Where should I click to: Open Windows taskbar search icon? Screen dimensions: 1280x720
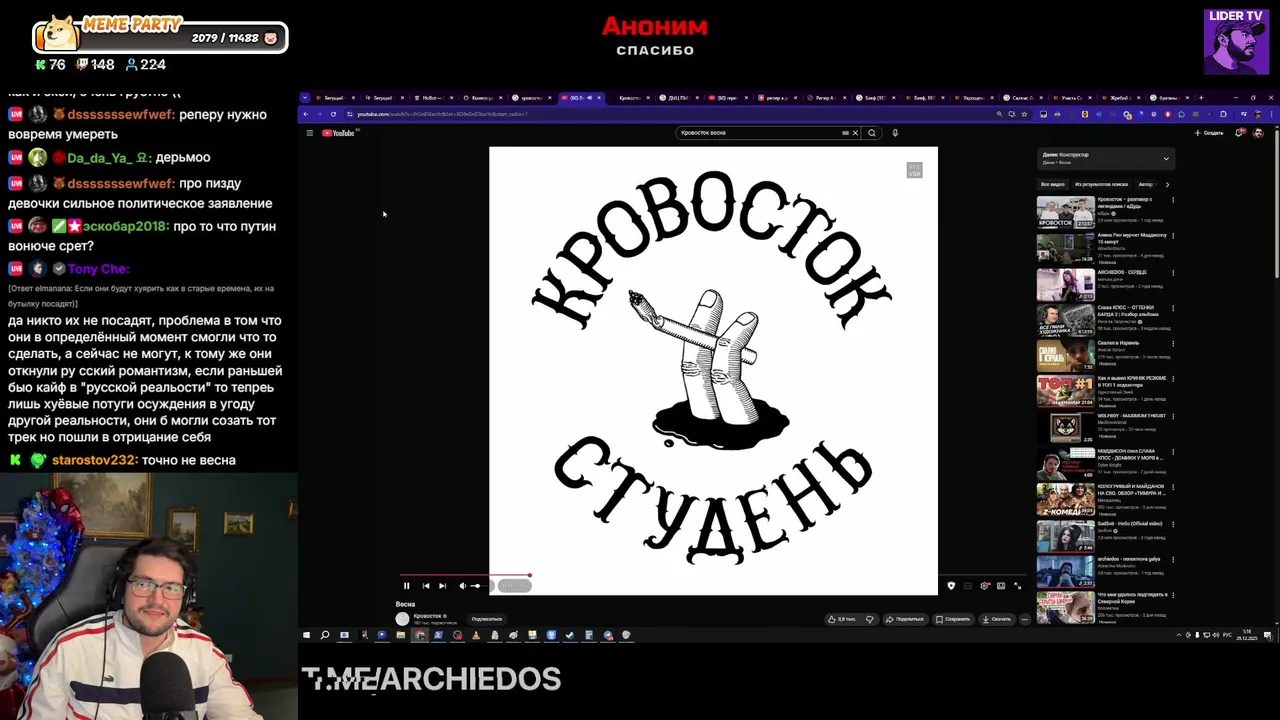coord(325,635)
